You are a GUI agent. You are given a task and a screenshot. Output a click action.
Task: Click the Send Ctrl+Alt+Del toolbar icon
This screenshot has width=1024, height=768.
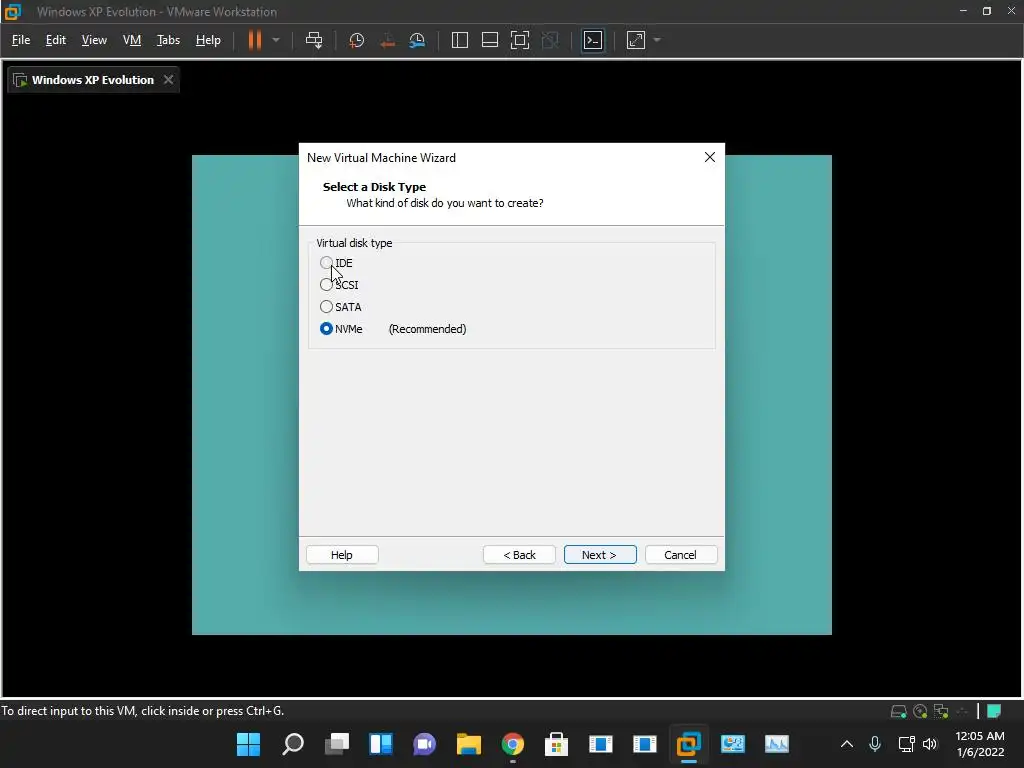coord(314,40)
